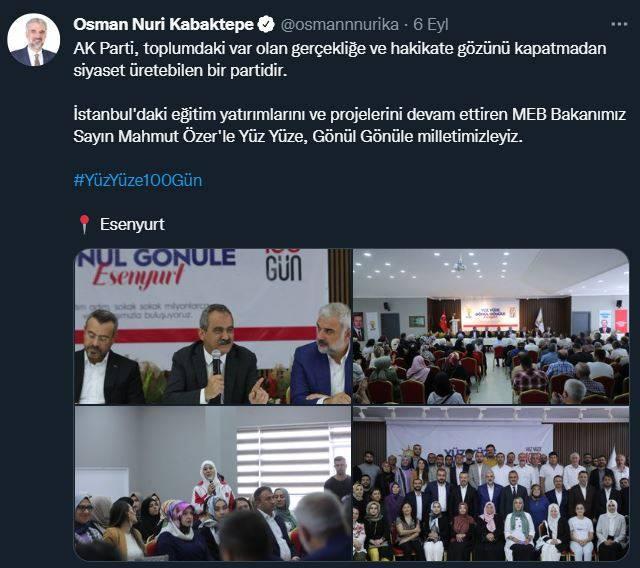
Task: Click the red location pin emoji
Action: pos(84,224)
